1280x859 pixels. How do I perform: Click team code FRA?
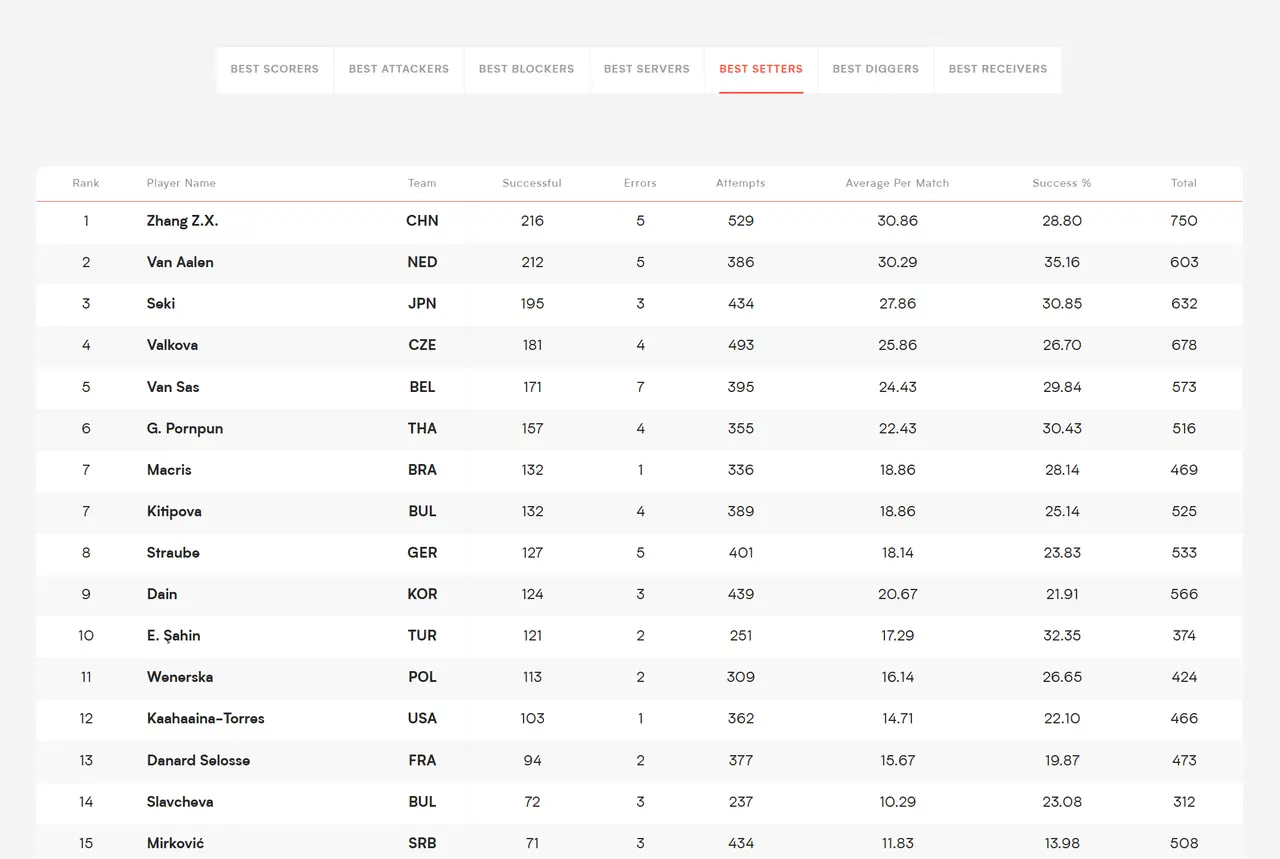[422, 760]
